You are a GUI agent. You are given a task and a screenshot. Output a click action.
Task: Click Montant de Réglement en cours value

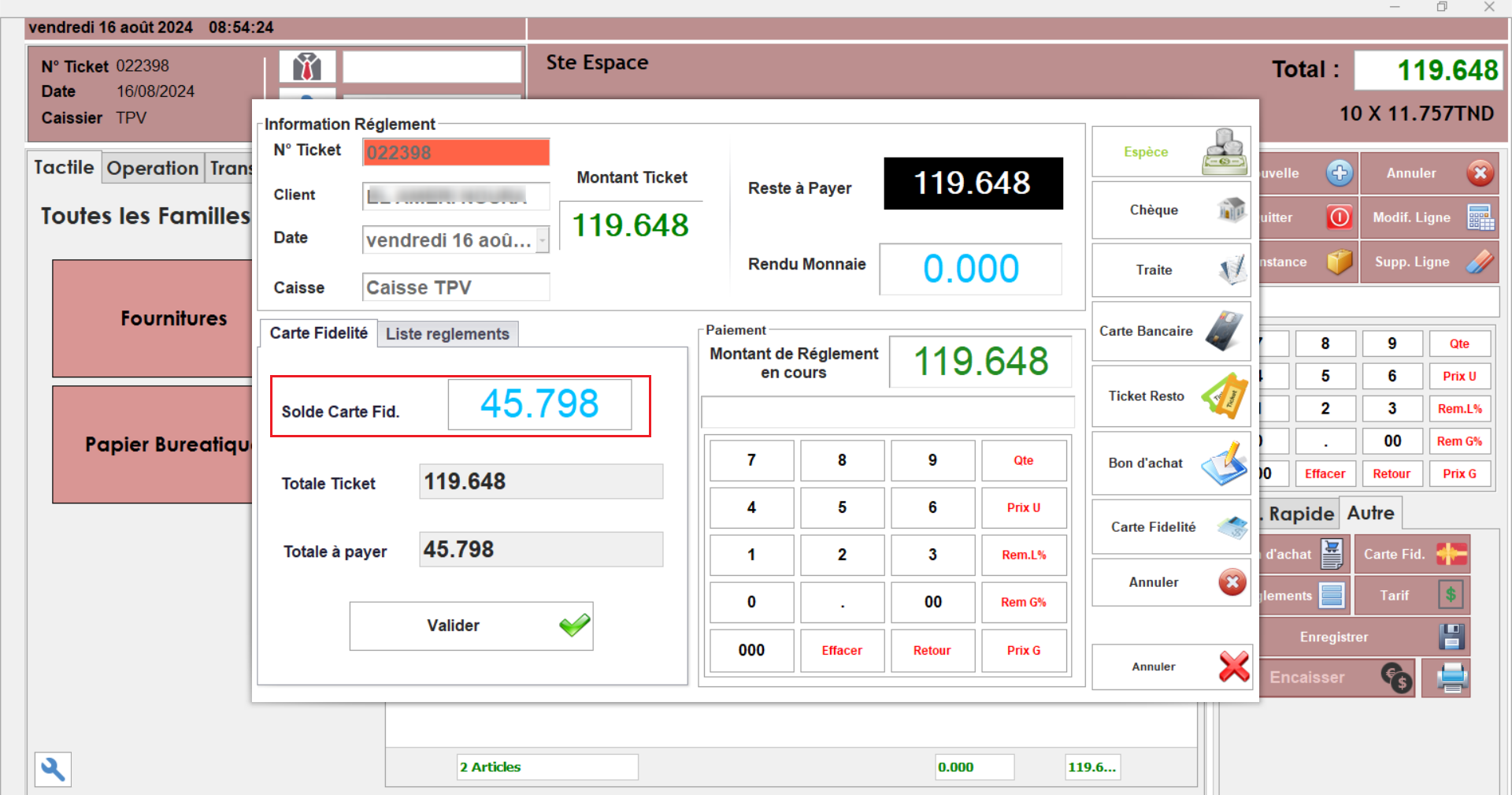(980, 362)
